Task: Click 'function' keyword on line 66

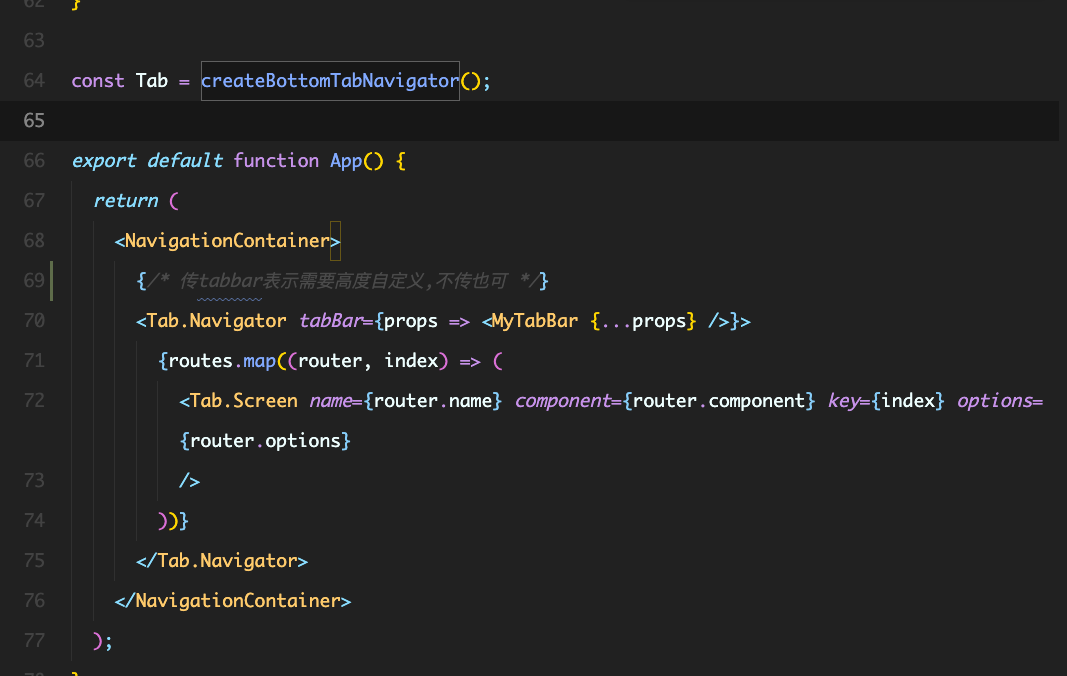Action: pos(276,161)
